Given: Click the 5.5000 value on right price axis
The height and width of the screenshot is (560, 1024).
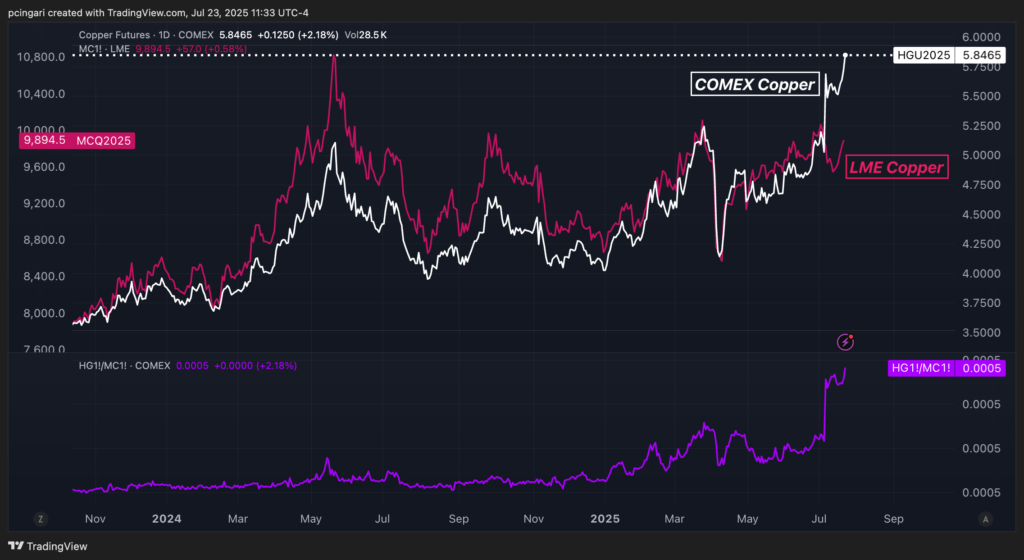Looking at the screenshot, I should point(982,96).
